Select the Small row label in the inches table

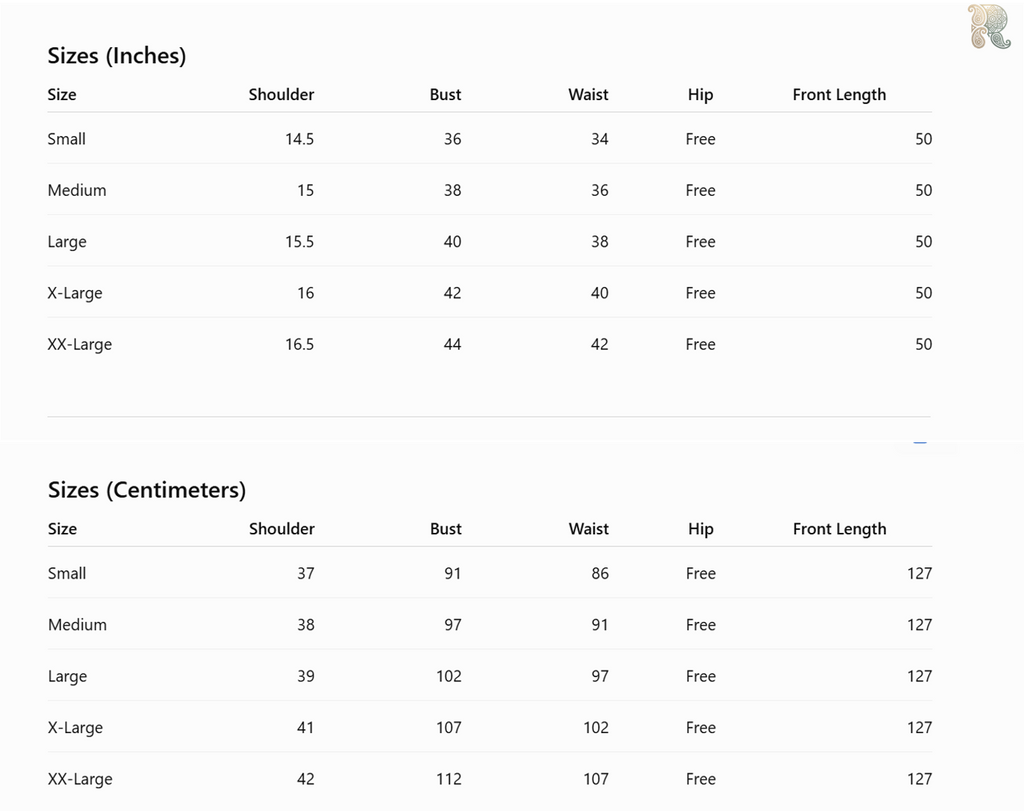click(67, 139)
